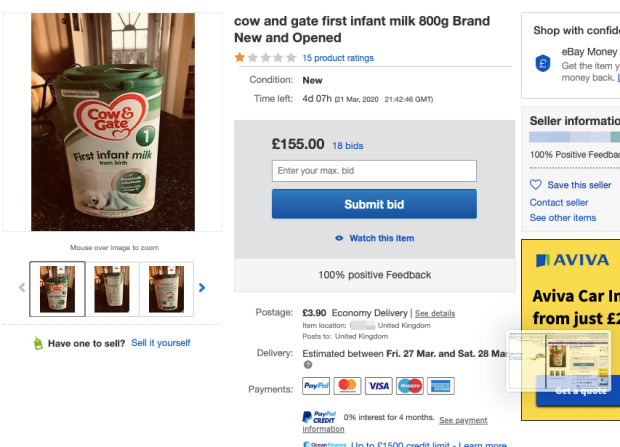This screenshot has width=620, height=447.
Task: Click the 'Sell it yourself' link
Action: tap(161, 343)
